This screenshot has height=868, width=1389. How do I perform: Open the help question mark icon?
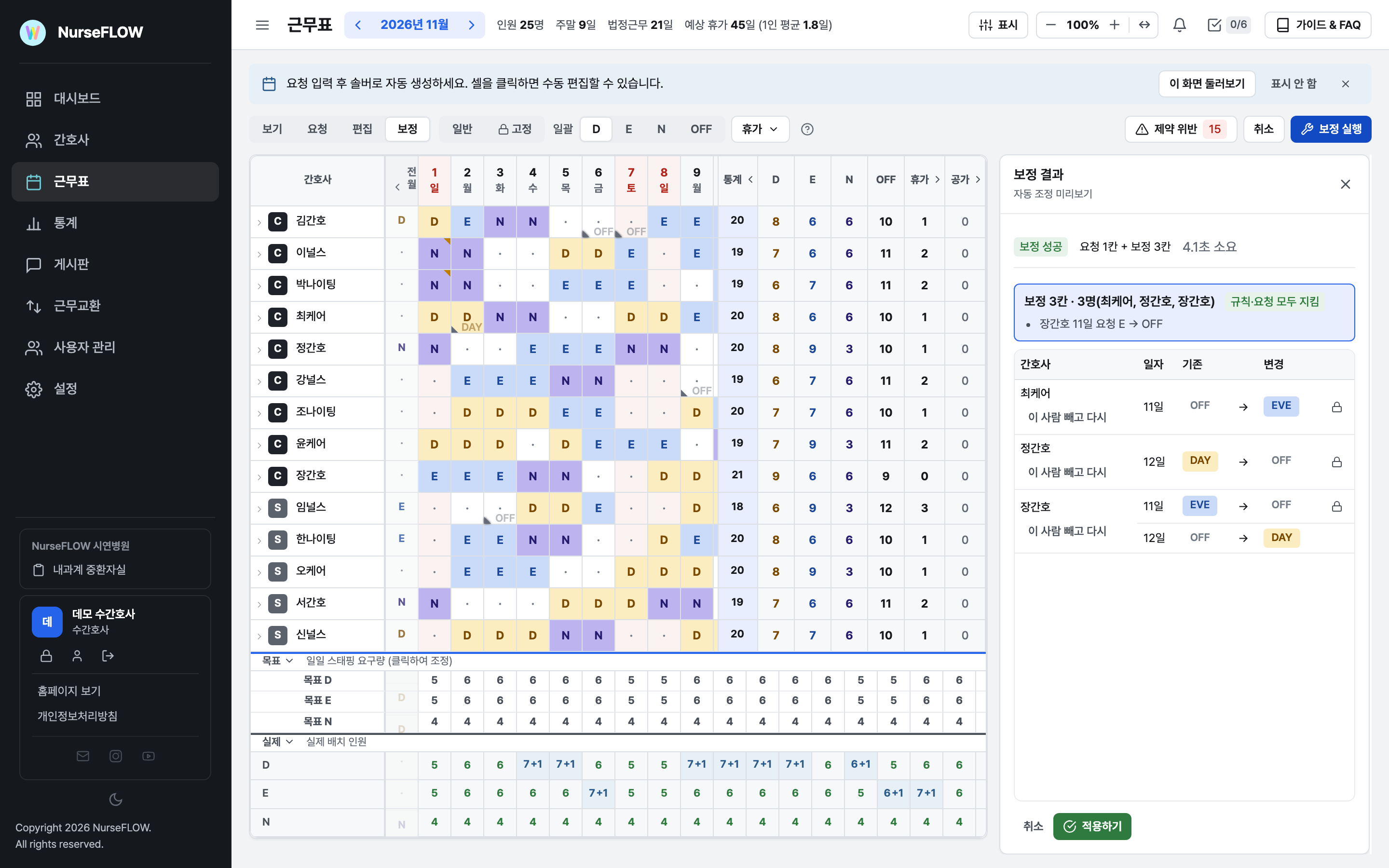(x=807, y=129)
